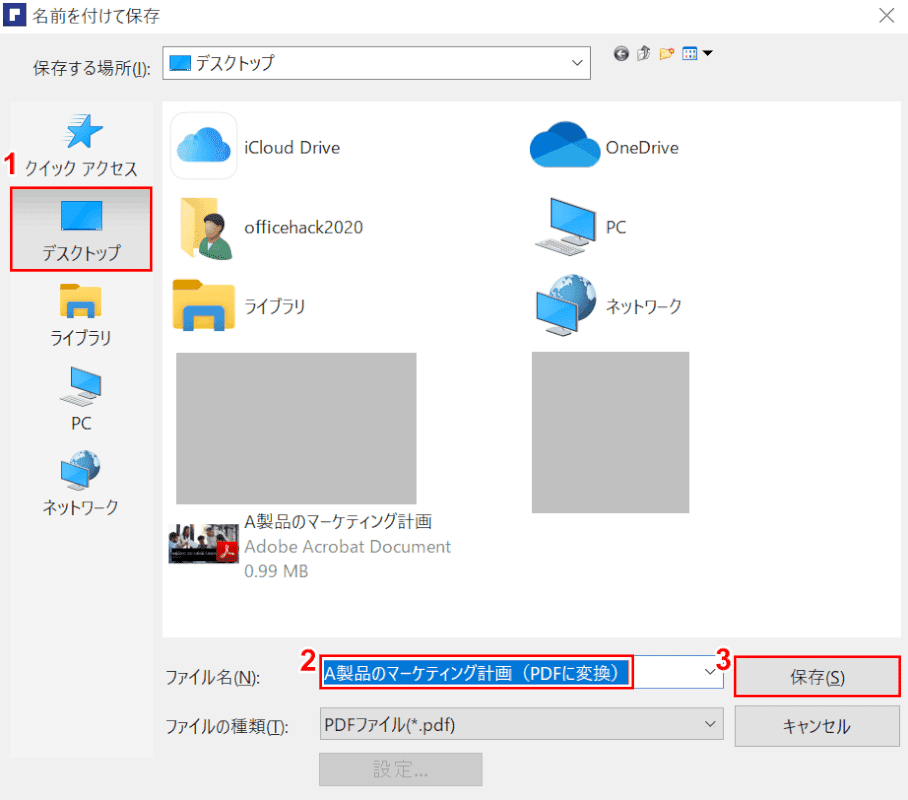Screen dimensions: 908x800
Task: Open the View menu icon
Action: point(689,54)
